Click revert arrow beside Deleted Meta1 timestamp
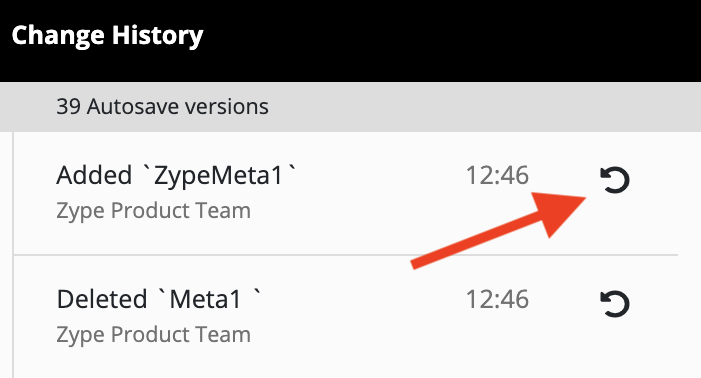The height and width of the screenshot is (378, 701). pos(615,304)
